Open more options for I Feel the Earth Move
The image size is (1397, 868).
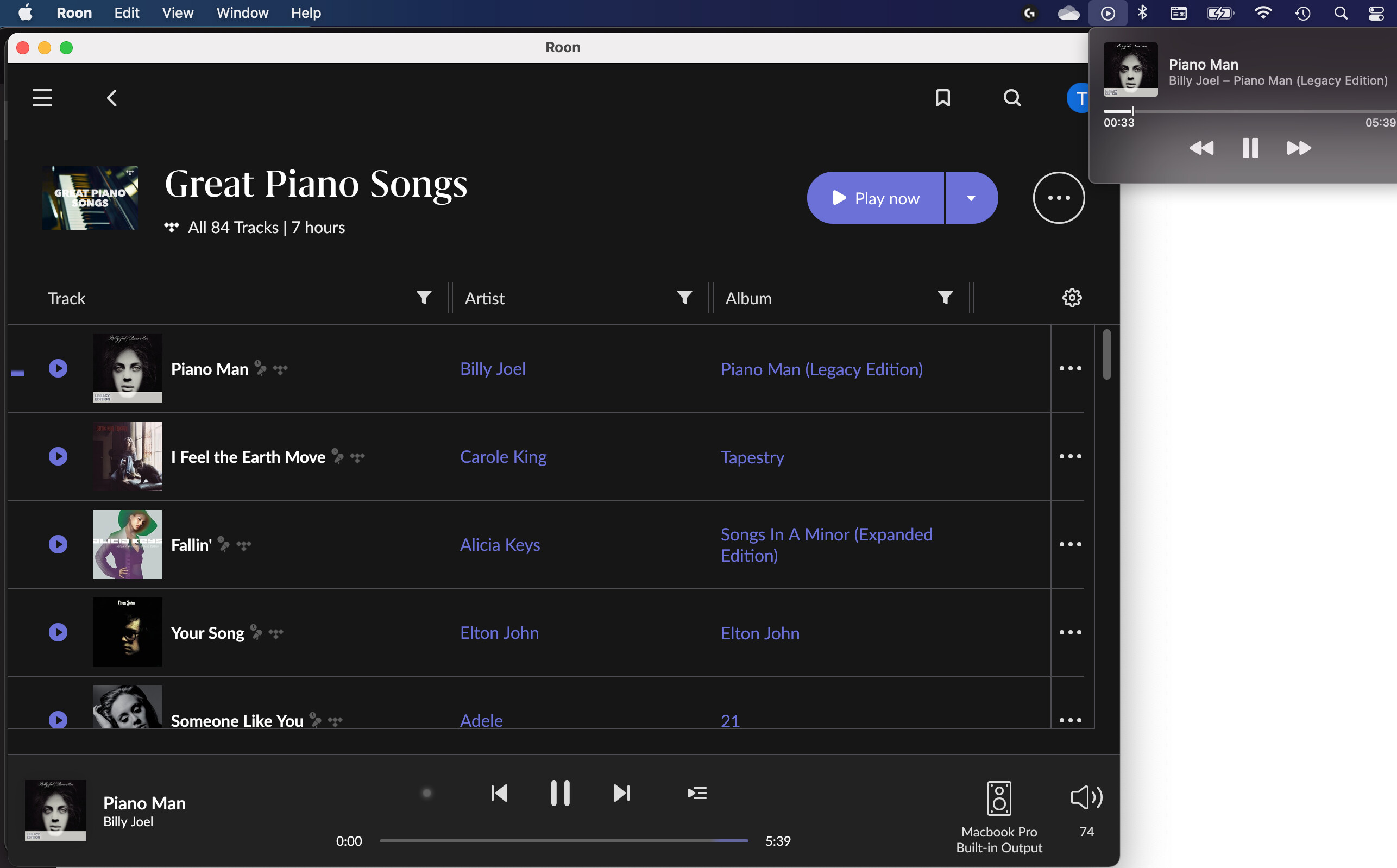1070,456
